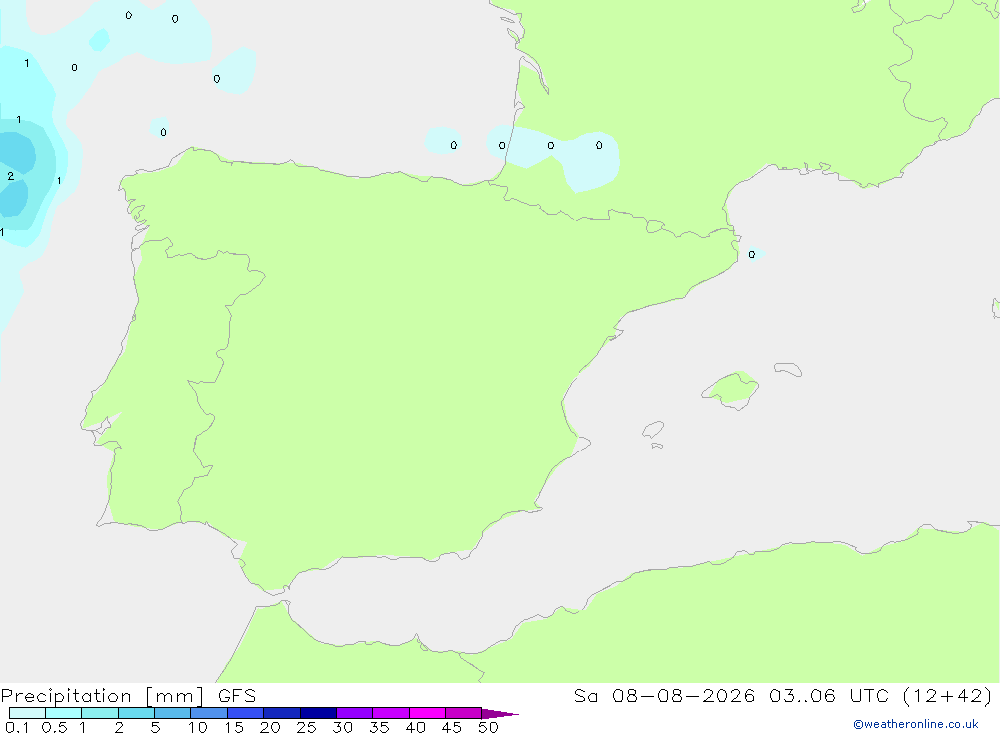Viewport: 1000px width, 733px height.
Task: Click the 'Sa 08-08-2026' date text
Action: pos(664,695)
